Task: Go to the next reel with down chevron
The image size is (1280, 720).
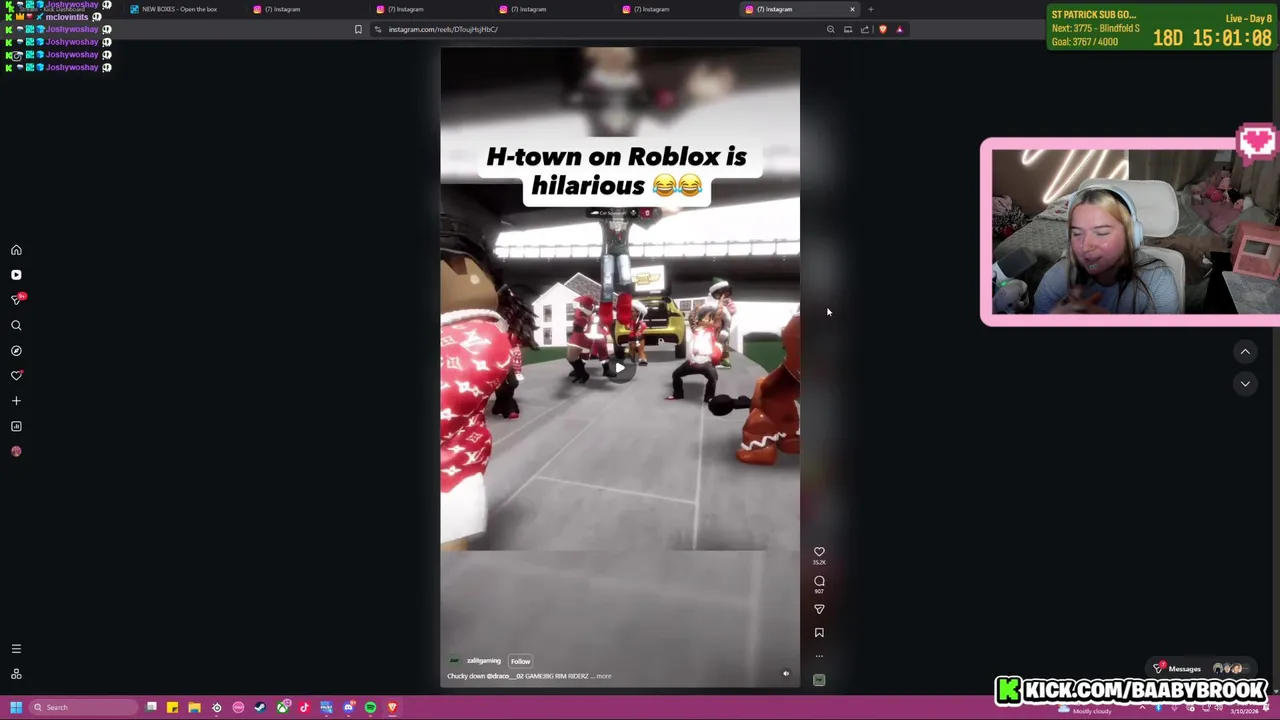Action: point(1245,384)
